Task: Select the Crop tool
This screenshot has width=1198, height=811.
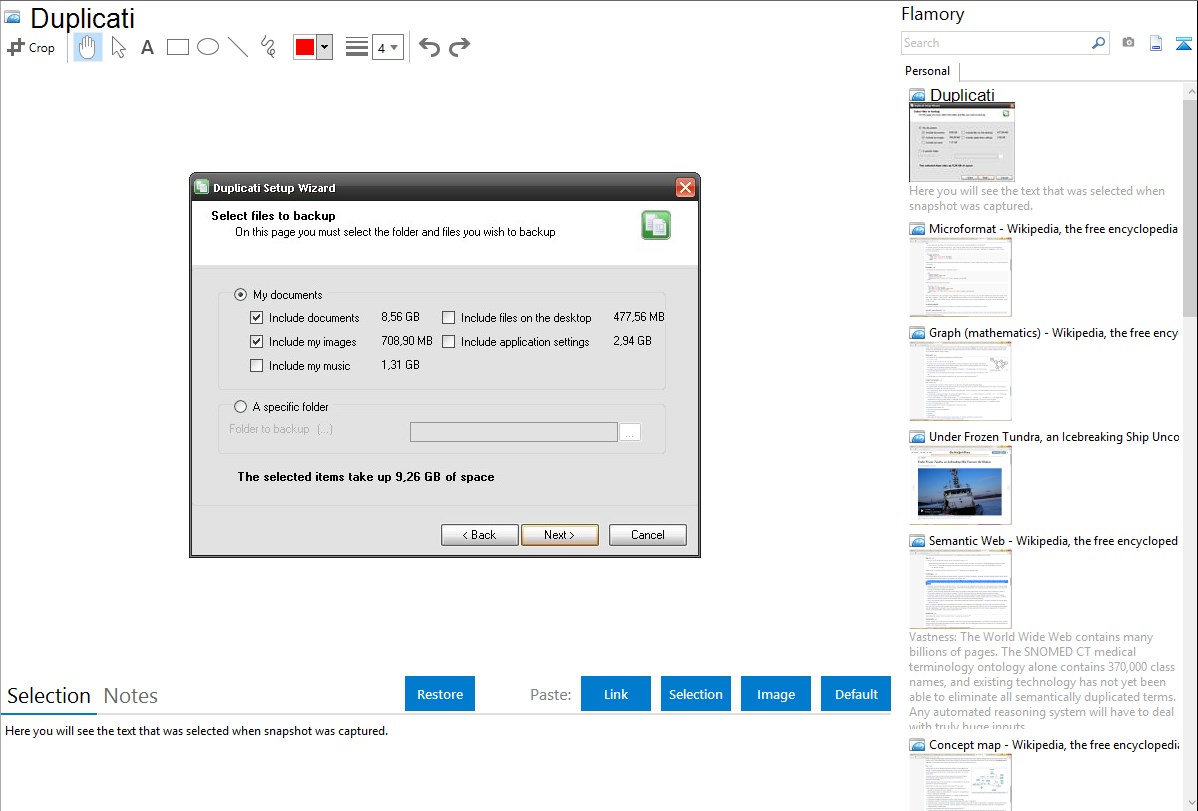Action: (x=31, y=47)
